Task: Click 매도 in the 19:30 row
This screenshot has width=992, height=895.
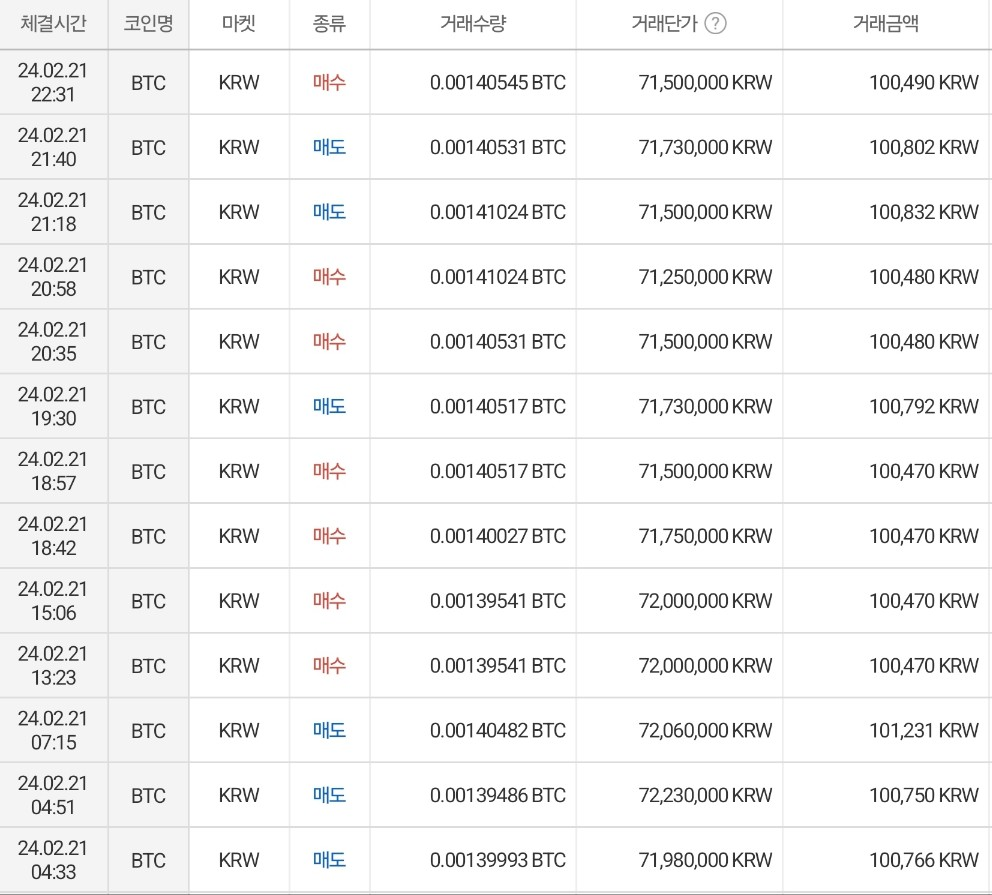Action: [x=329, y=406]
